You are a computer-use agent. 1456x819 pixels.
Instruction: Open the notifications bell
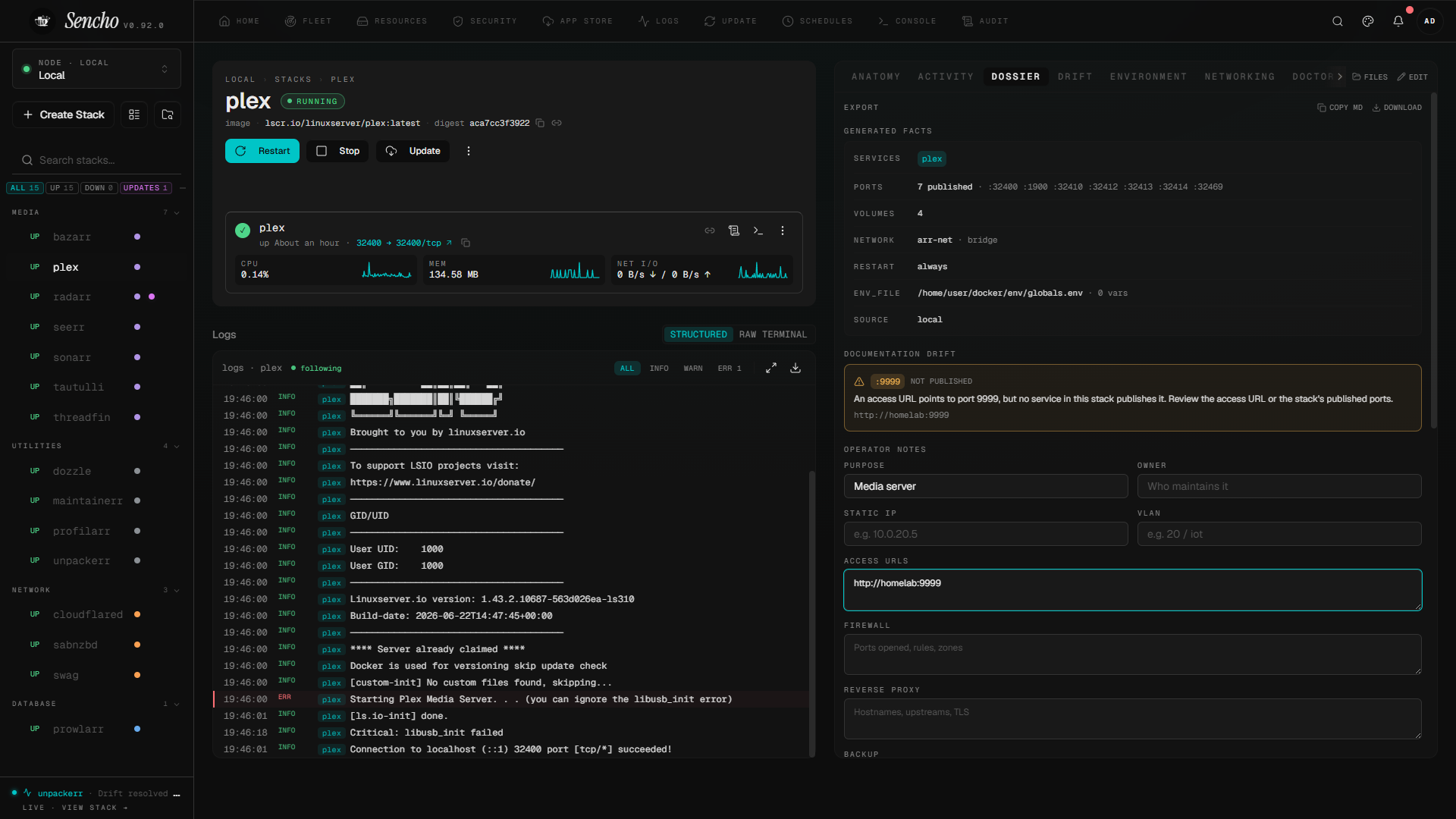tap(1398, 21)
